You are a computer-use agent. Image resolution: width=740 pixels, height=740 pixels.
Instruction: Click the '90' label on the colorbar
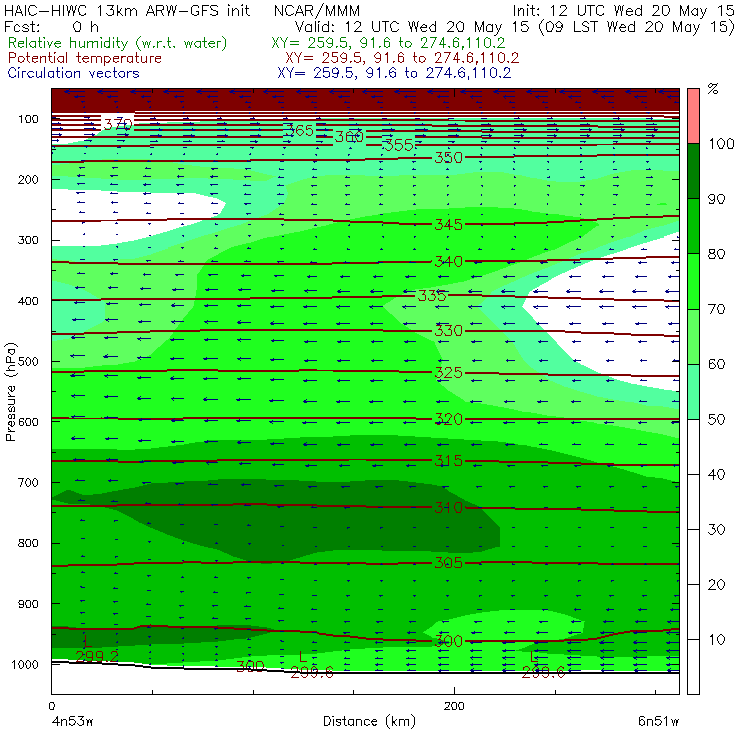click(x=716, y=199)
